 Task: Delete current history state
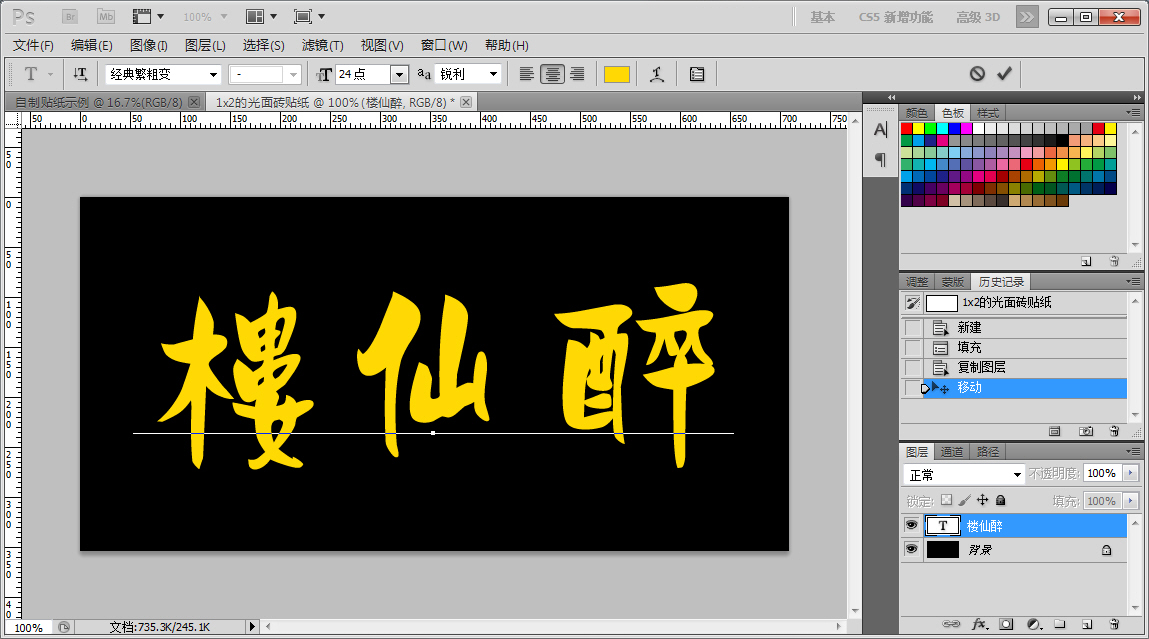click(x=1114, y=431)
